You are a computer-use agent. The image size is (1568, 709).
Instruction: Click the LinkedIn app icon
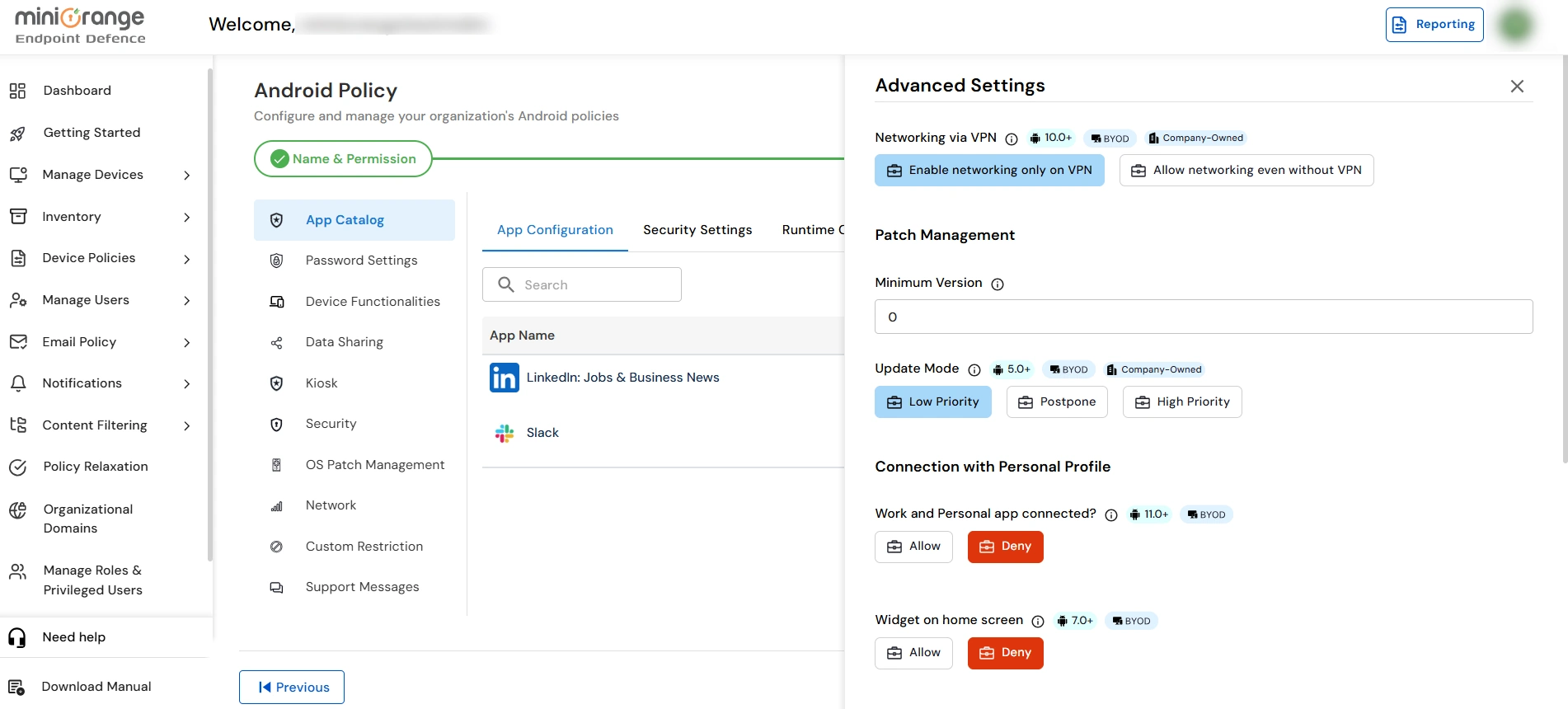[505, 378]
